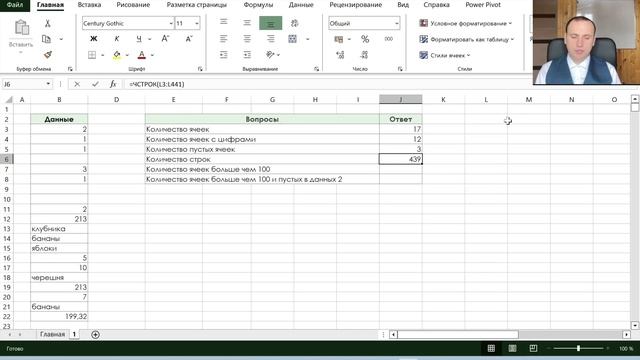
Task: Select sheet tab Главная
Action: pos(52,334)
